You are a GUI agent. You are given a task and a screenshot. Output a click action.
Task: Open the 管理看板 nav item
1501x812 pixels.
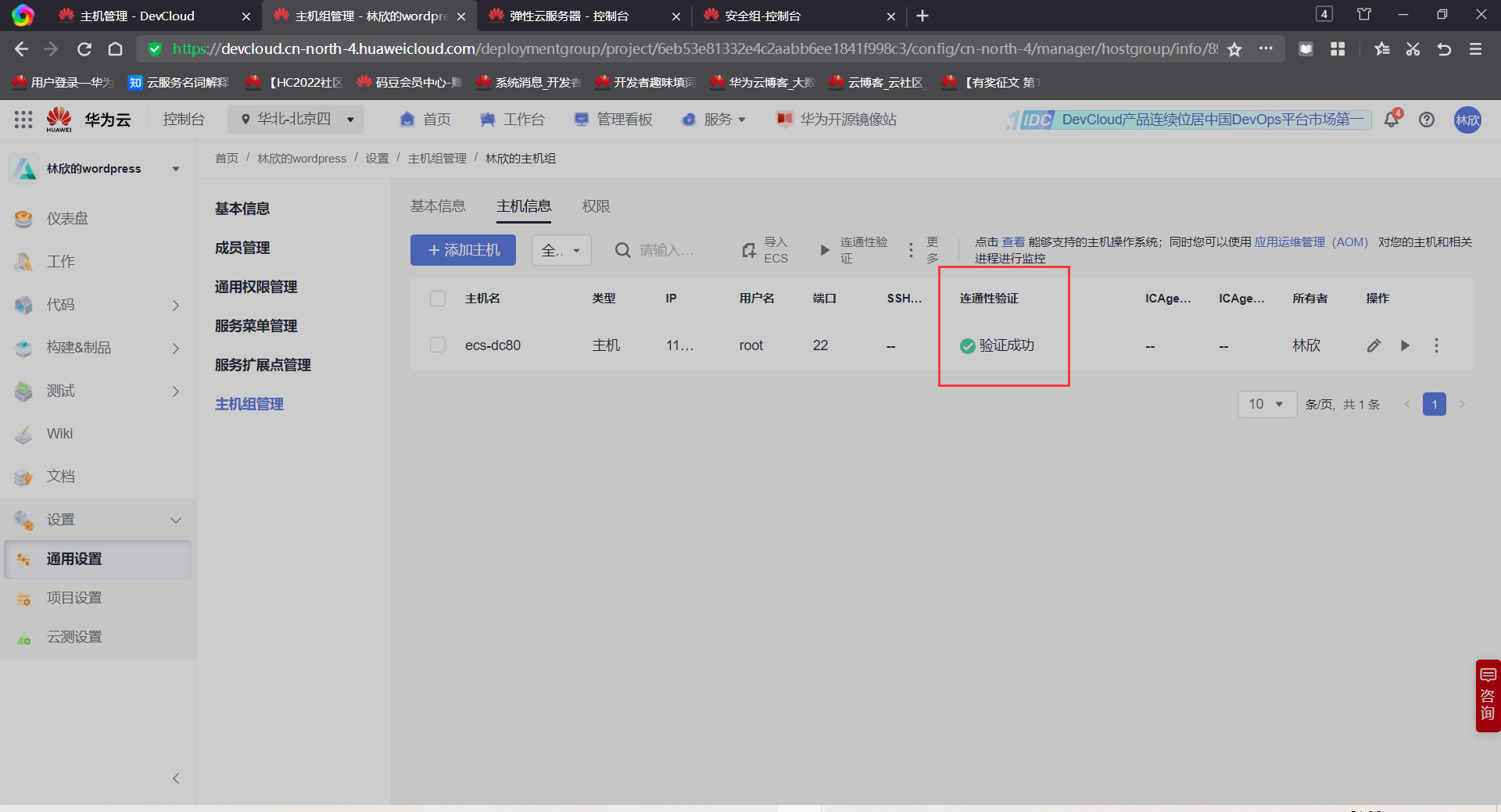point(614,120)
